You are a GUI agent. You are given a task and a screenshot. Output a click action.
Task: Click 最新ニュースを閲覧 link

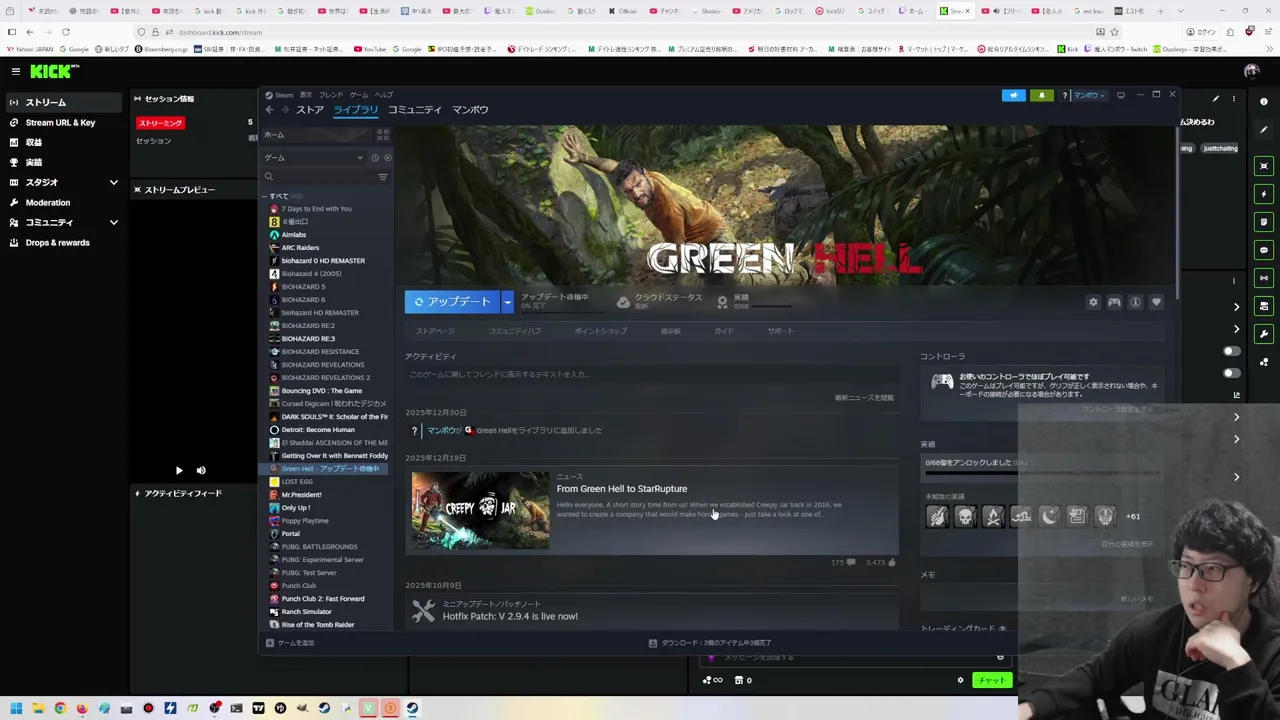click(864, 398)
